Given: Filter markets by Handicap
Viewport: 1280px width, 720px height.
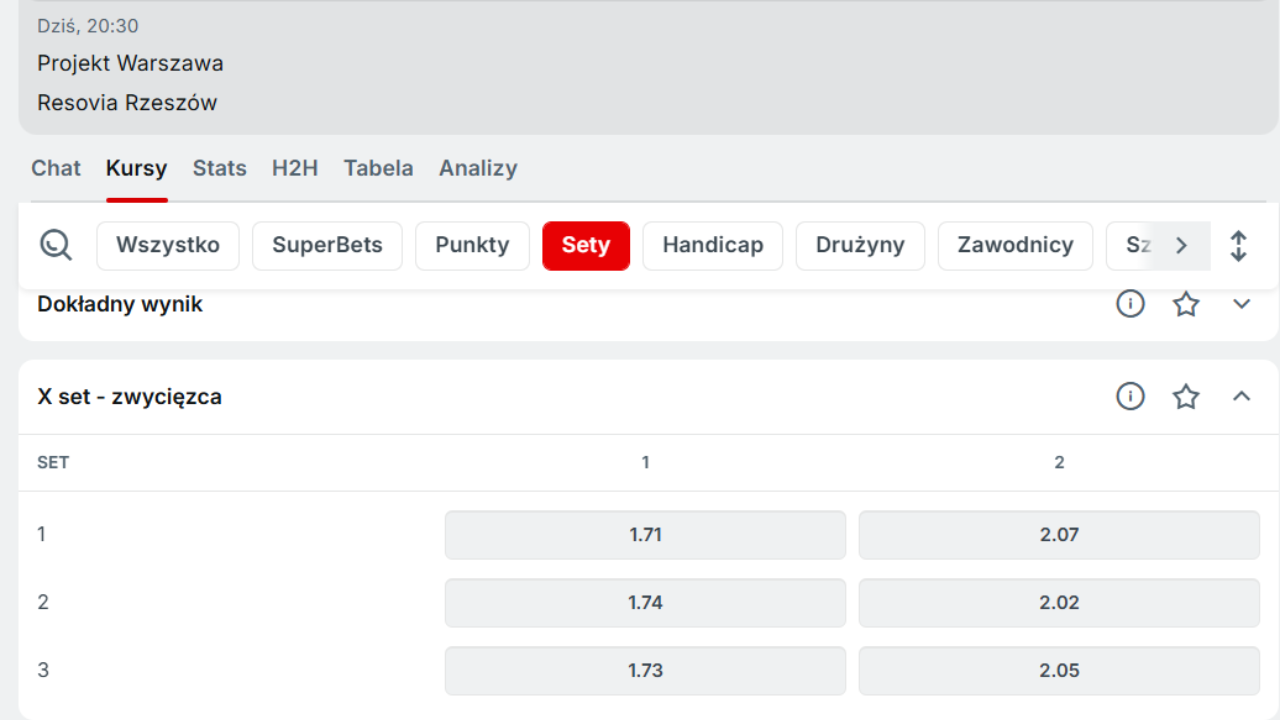Looking at the screenshot, I should coord(712,246).
